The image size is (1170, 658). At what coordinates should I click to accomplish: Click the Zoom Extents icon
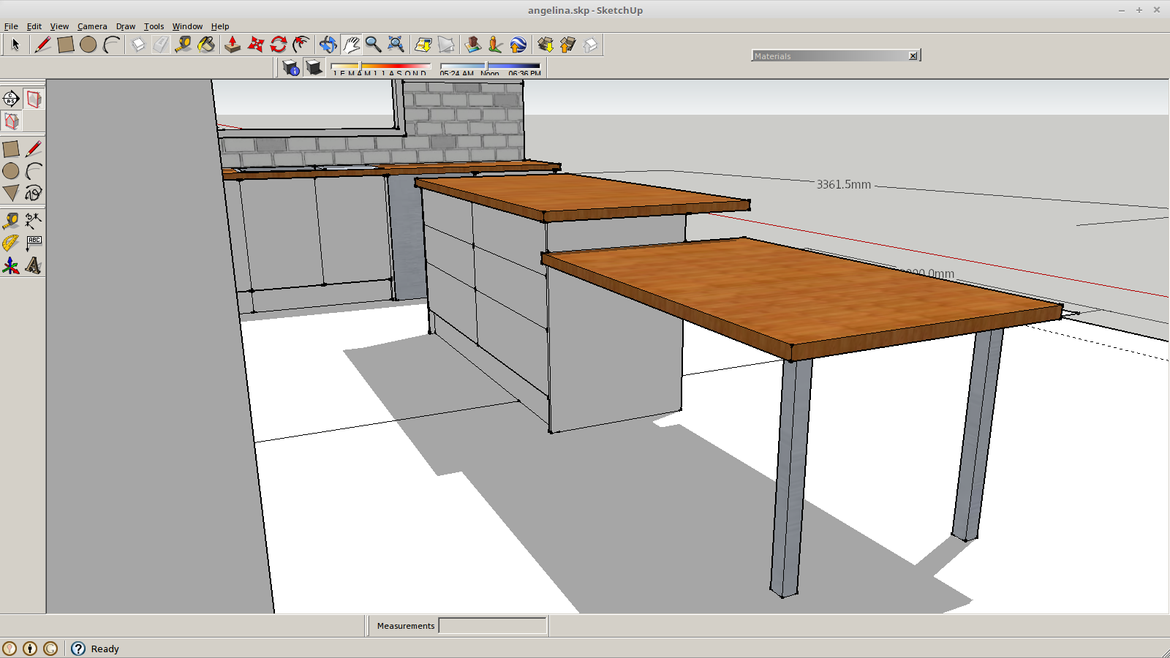pyautogui.click(x=396, y=44)
